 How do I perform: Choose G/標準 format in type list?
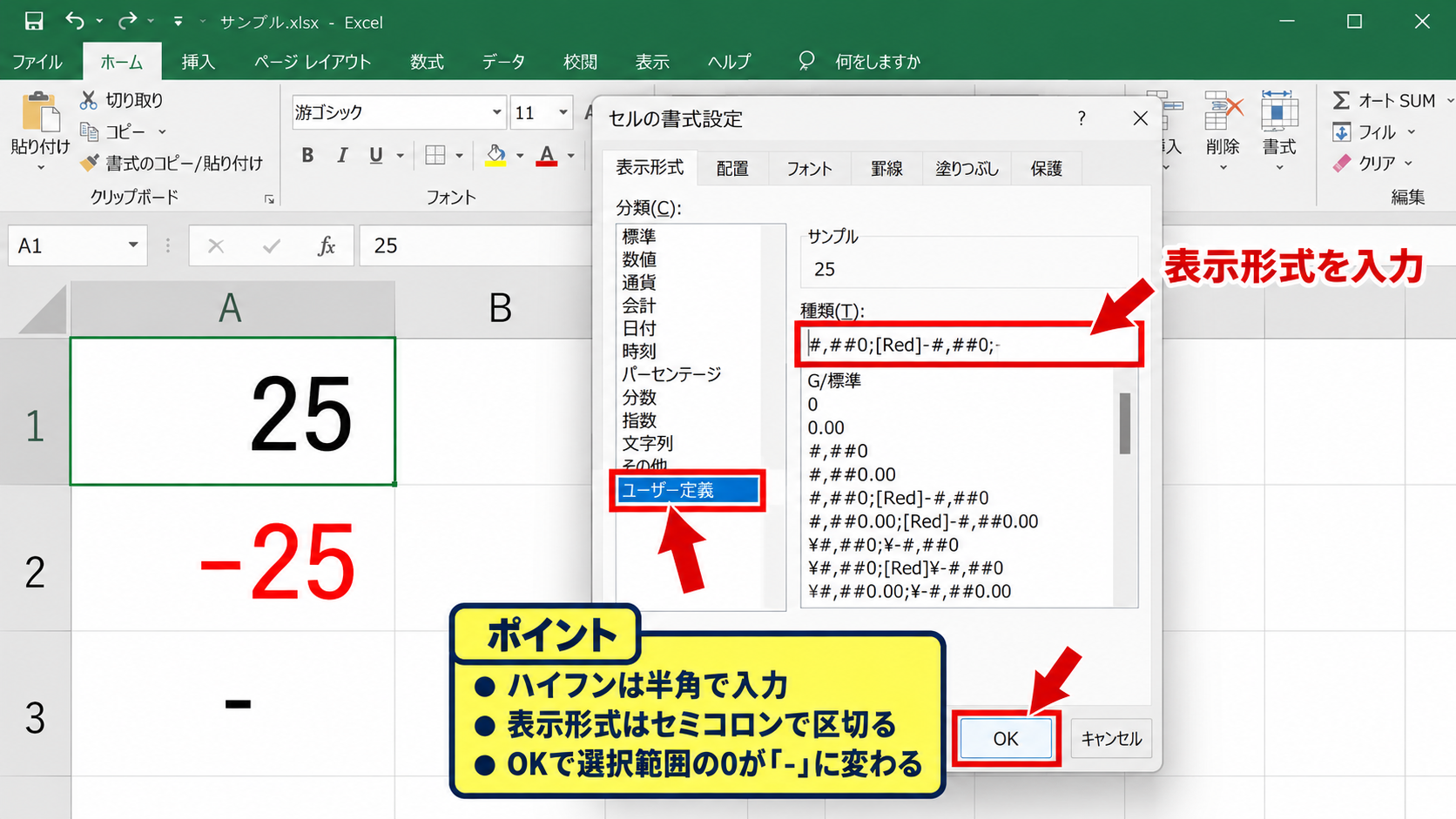[x=834, y=380]
